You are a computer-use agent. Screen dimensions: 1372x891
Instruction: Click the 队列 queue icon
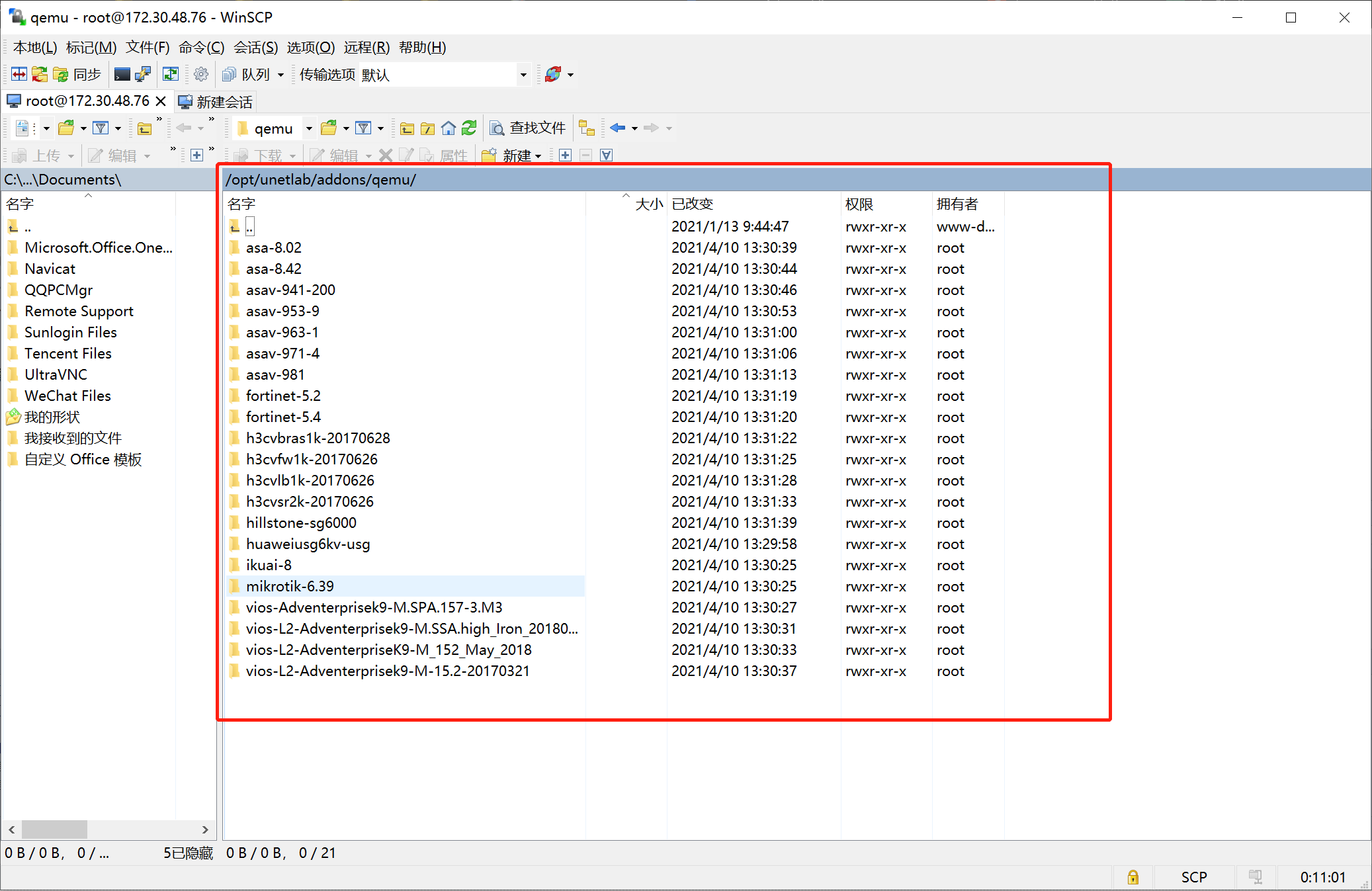click(229, 74)
